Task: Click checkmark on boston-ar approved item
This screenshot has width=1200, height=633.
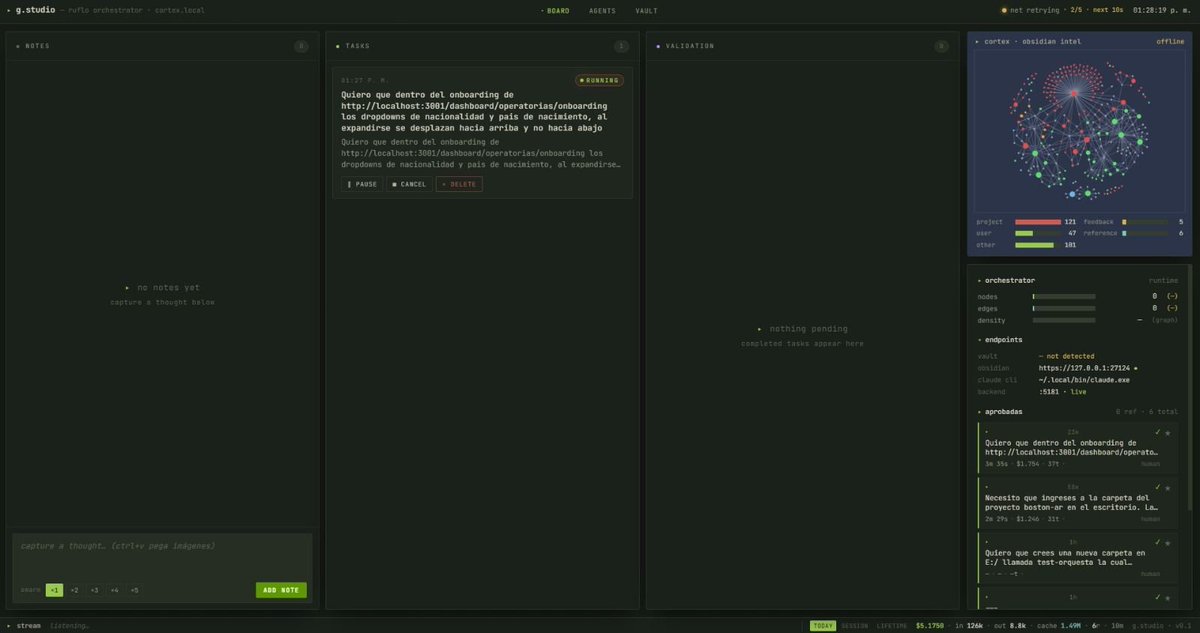Action: point(1157,487)
